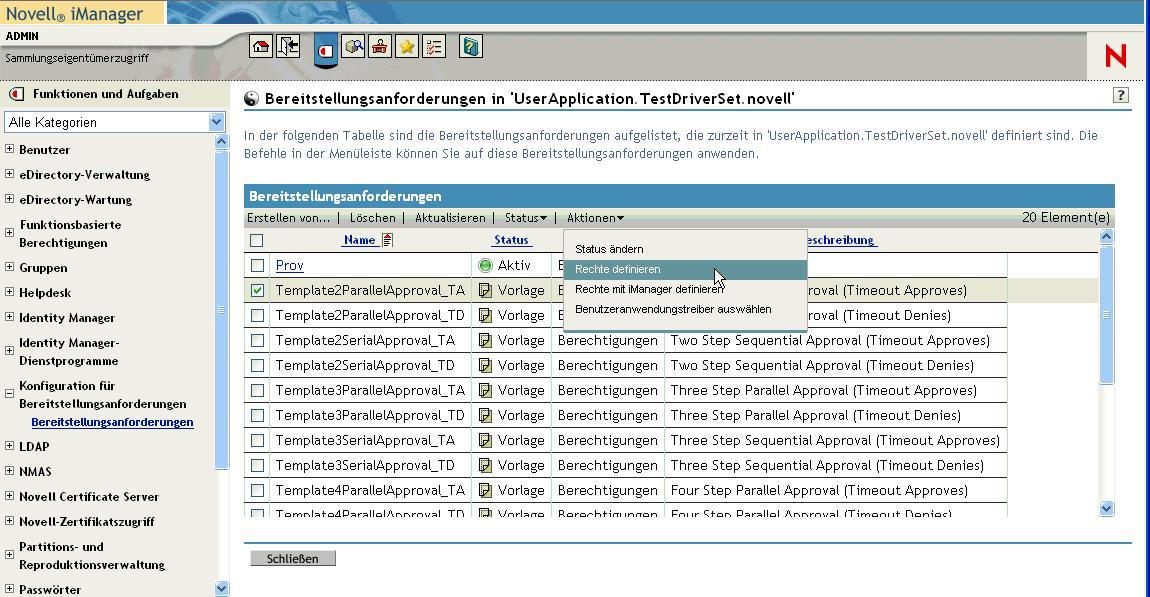Select 'Rechte definieren' menu entry
Image resolution: width=1150 pixels, height=597 pixels.
[x=617, y=269]
